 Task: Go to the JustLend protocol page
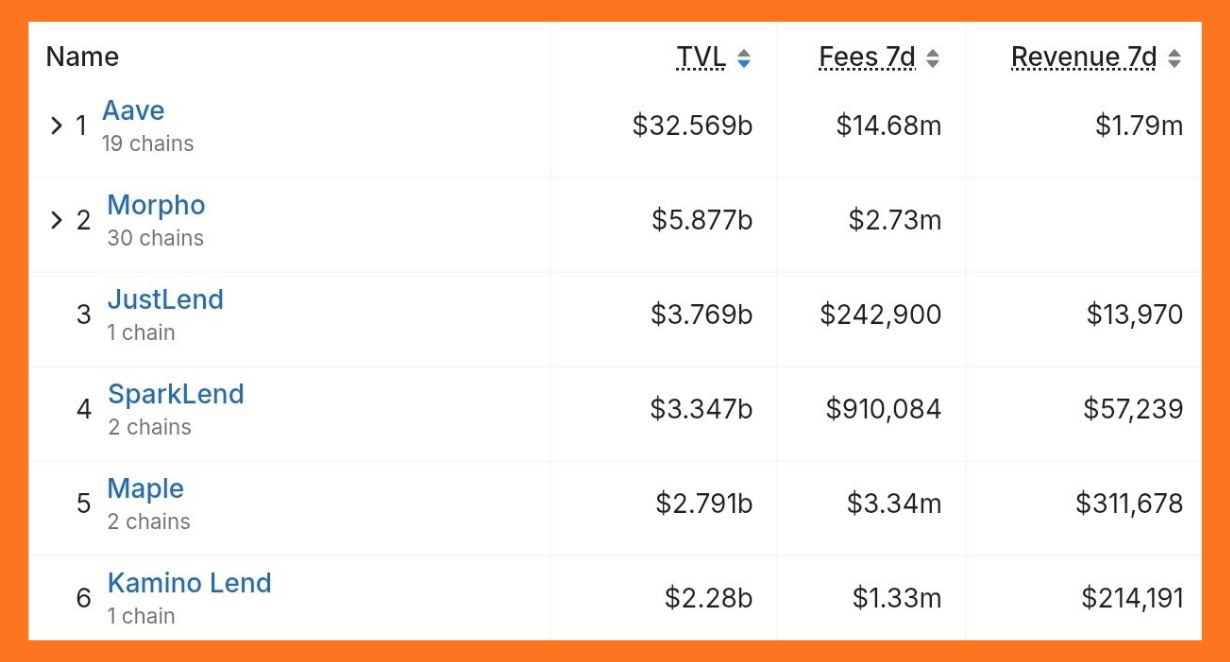tap(165, 299)
